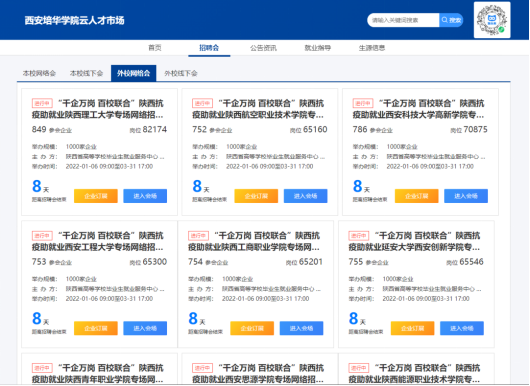
Task: Open the 首页 navigation menu item
Action: (x=155, y=48)
